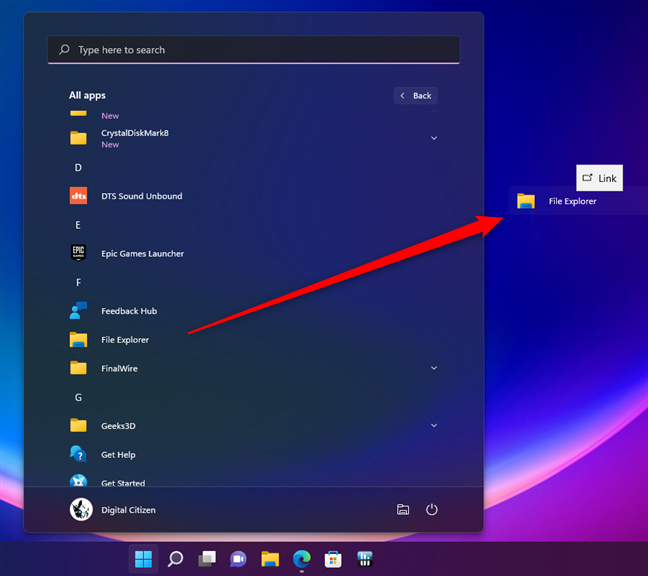Click the FinalWire folder icon
648x576 pixels.
(78, 368)
